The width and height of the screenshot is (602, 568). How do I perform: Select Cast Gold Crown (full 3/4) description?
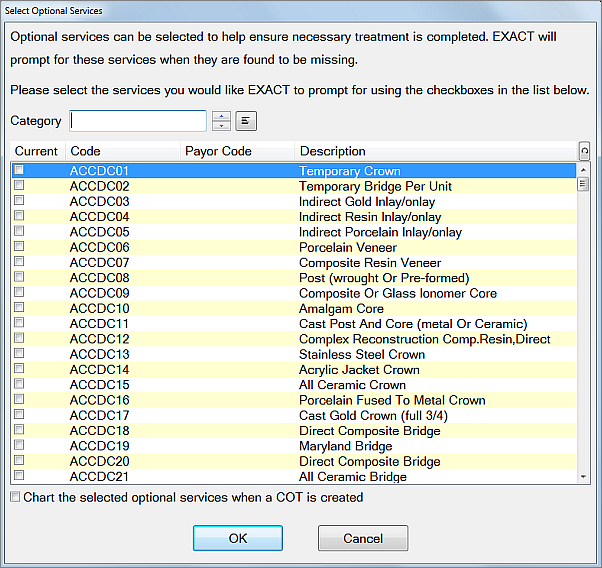pyautogui.click(x=373, y=416)
